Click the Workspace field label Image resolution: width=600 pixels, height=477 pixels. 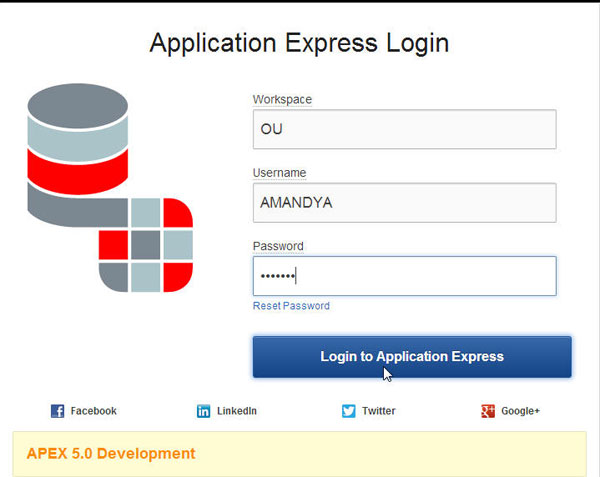click(282, 99)
